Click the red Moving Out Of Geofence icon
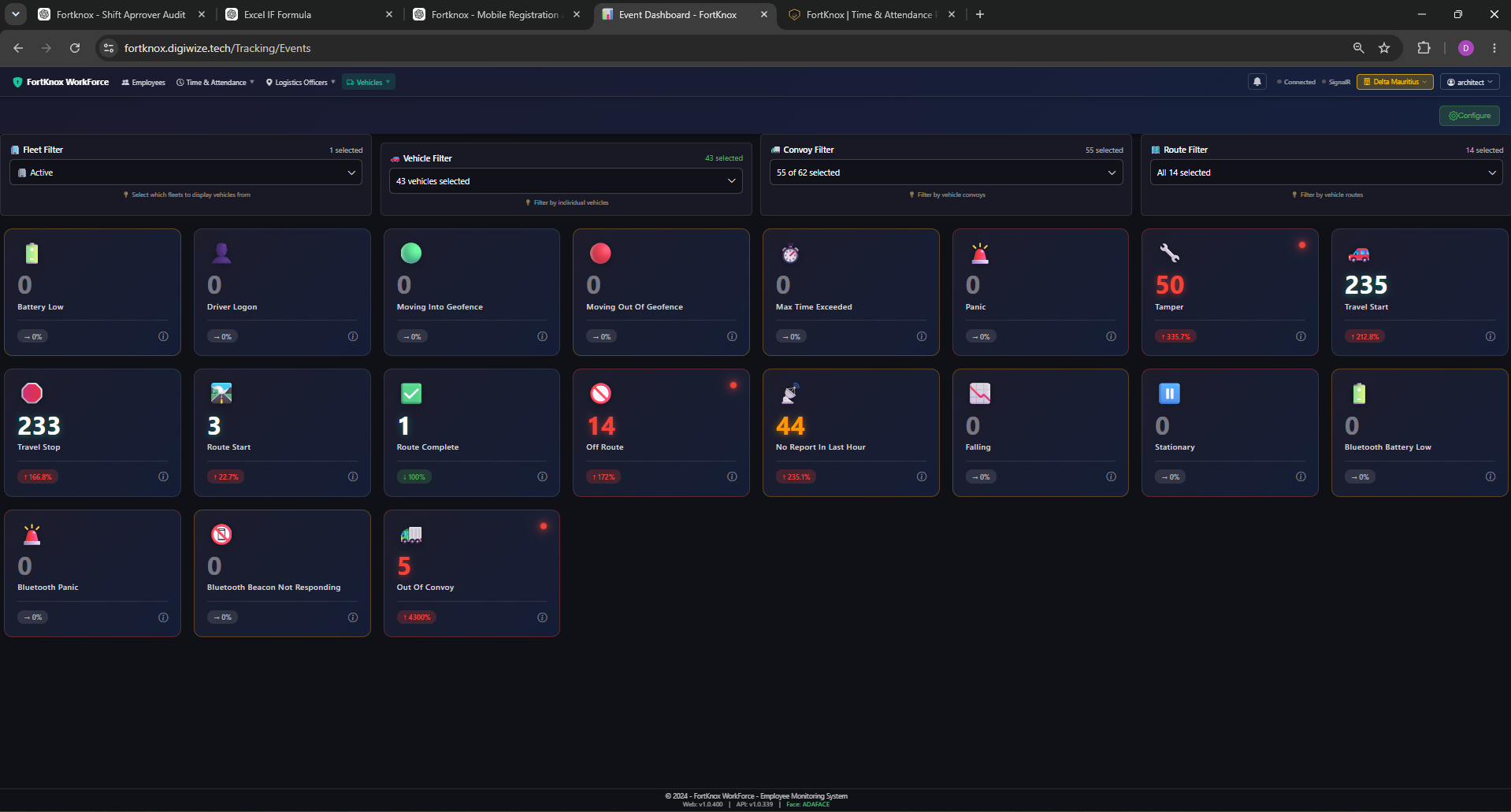 coord(600,253)
